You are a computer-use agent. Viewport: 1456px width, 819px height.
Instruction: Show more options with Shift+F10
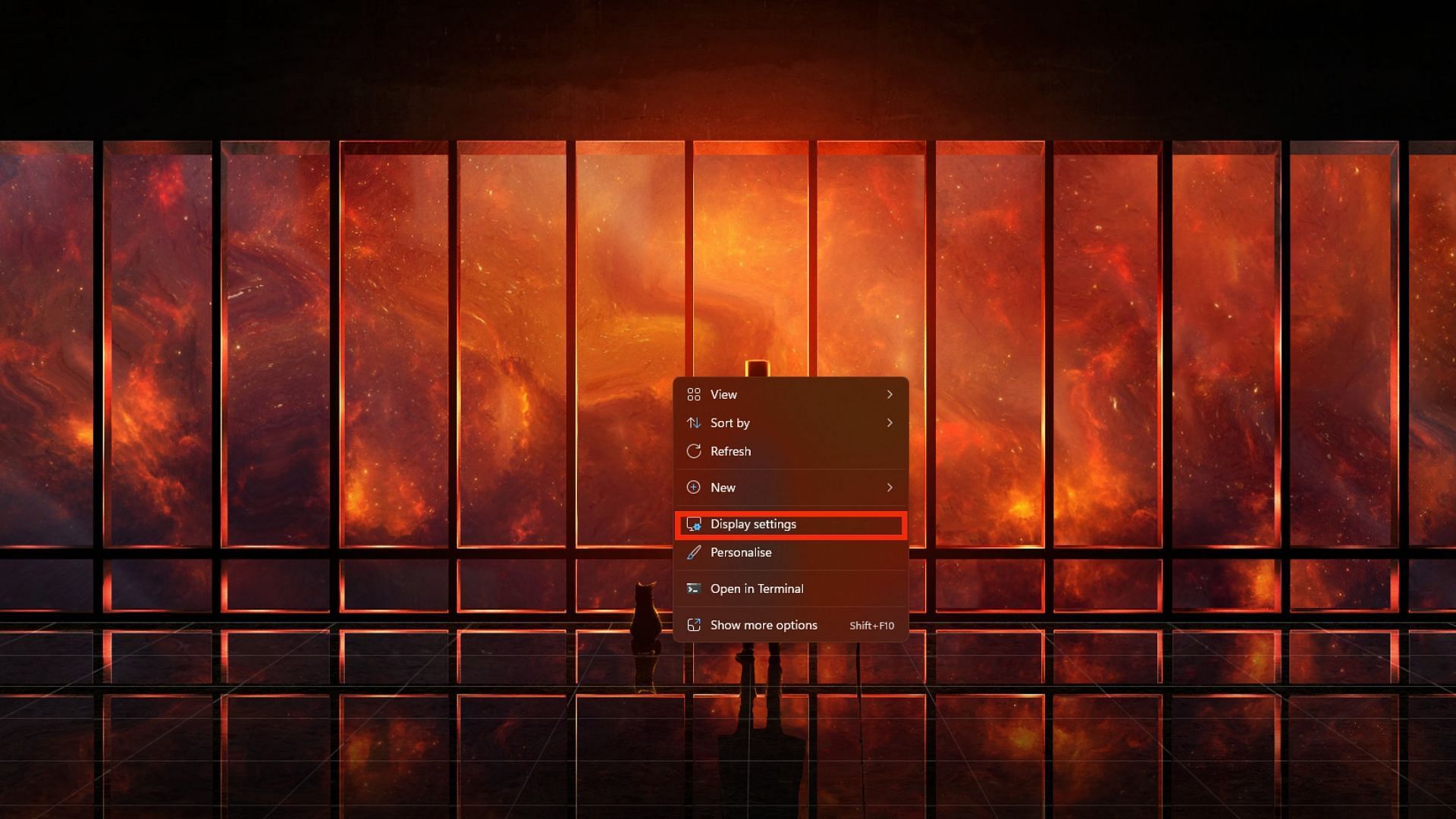[x=790, y=625]
